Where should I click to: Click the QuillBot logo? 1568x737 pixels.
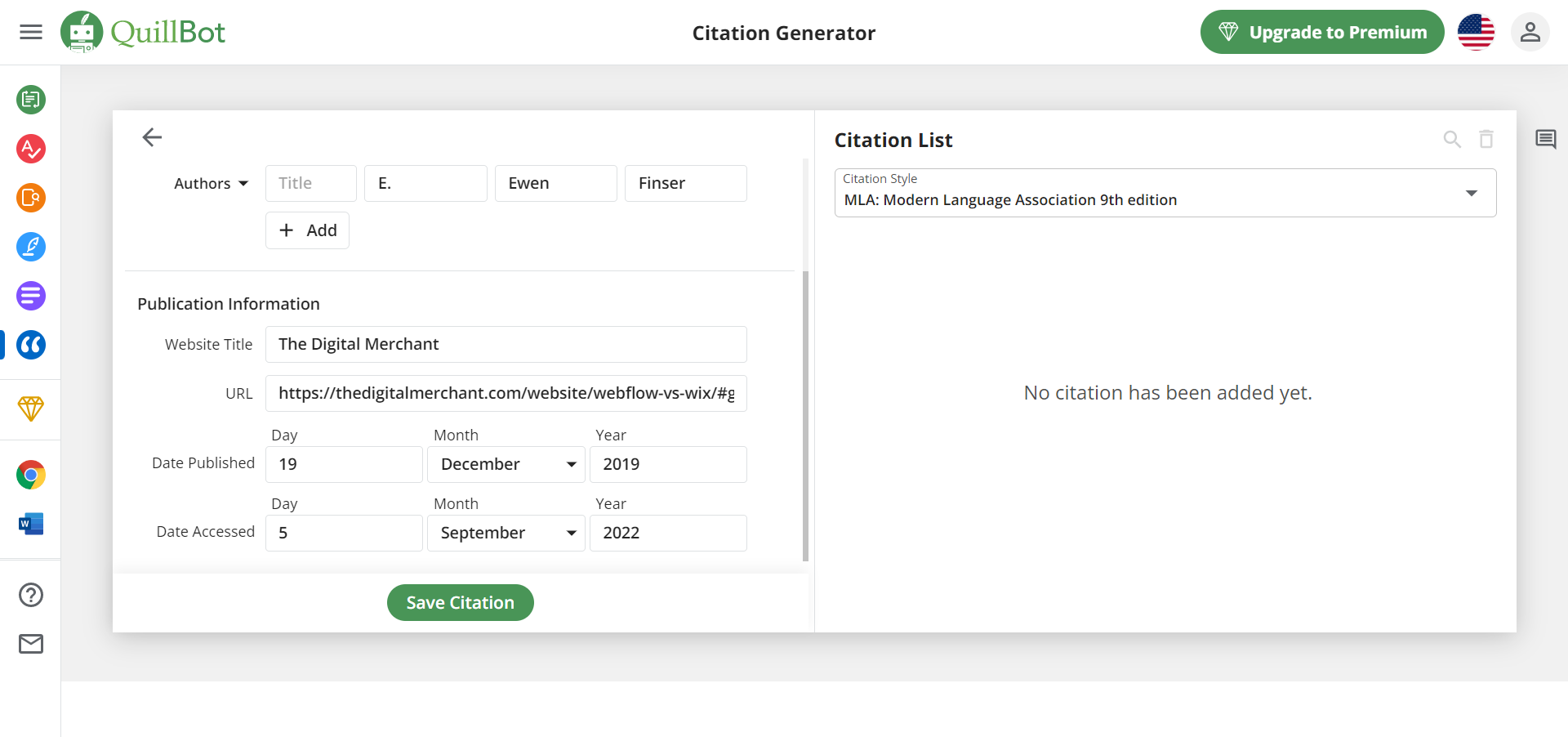point(143,32)
